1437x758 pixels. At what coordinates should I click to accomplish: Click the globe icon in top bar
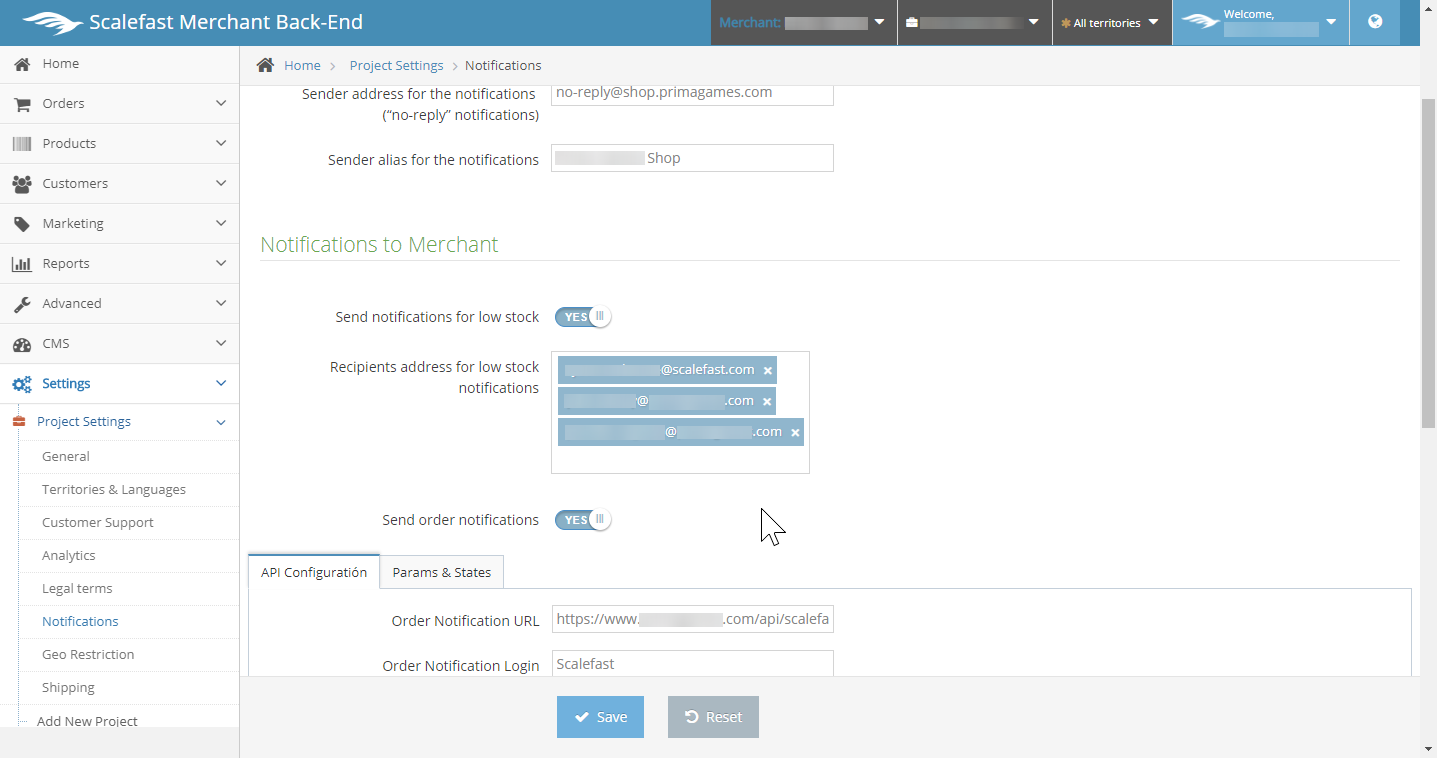(1375, 22)
